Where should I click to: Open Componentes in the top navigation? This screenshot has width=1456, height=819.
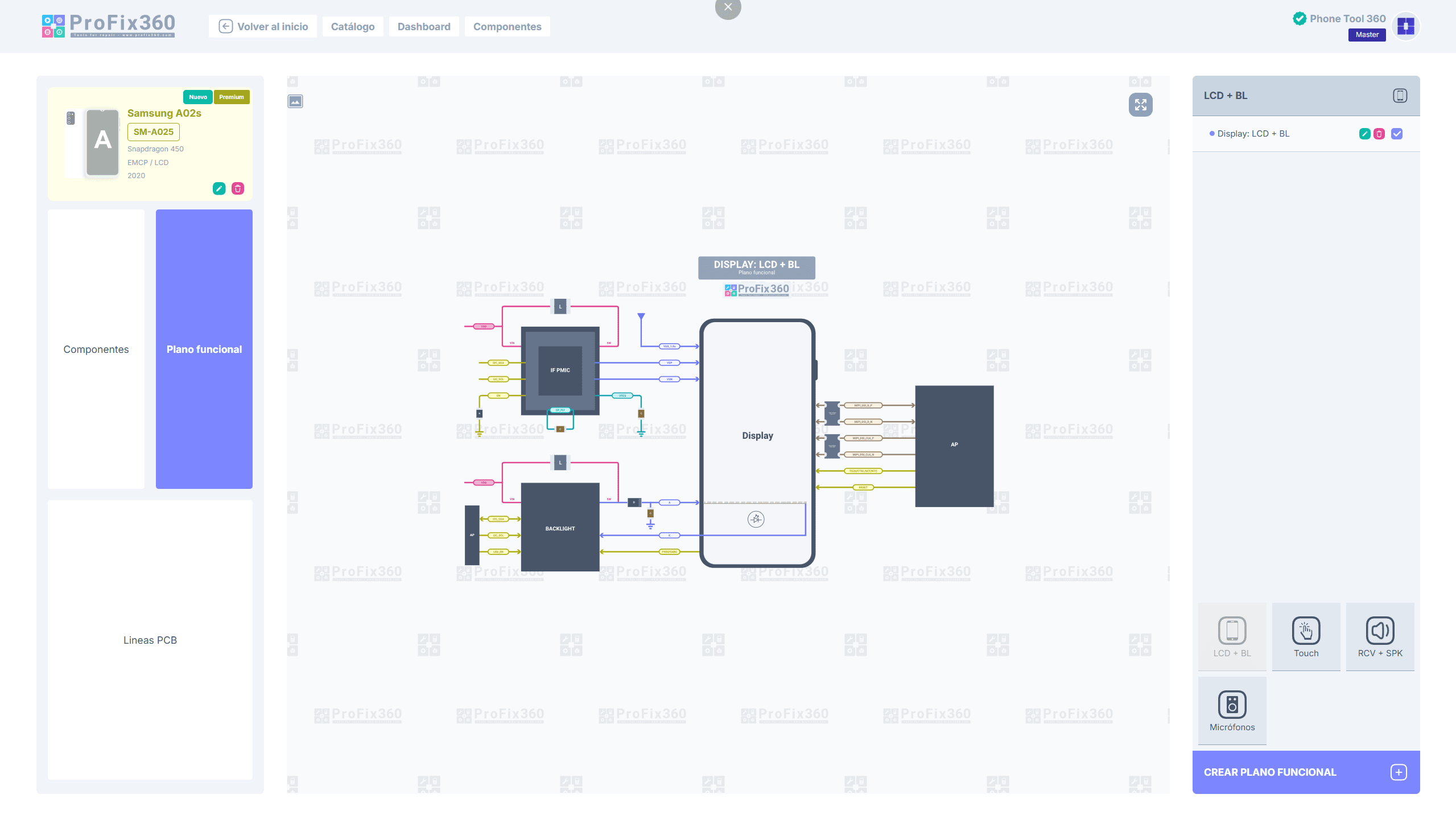pyautogui.click(x=507, y=27)
